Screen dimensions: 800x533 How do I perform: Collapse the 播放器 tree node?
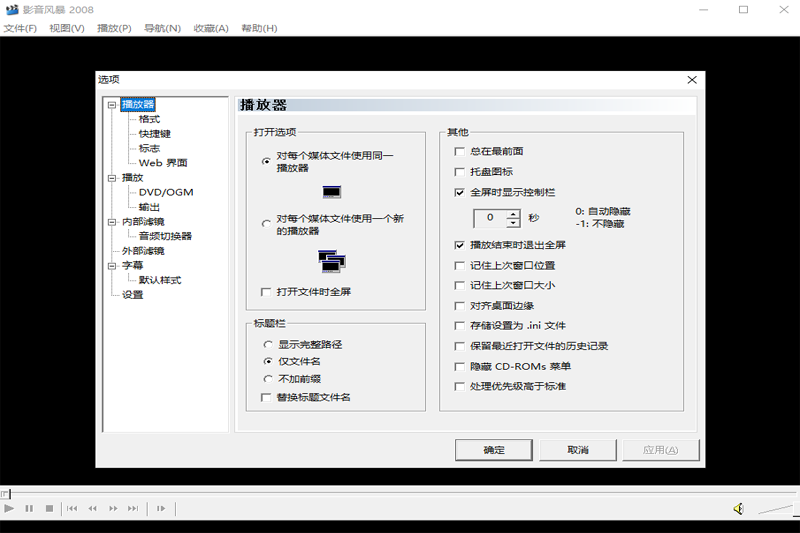click(x=112, y=105)
